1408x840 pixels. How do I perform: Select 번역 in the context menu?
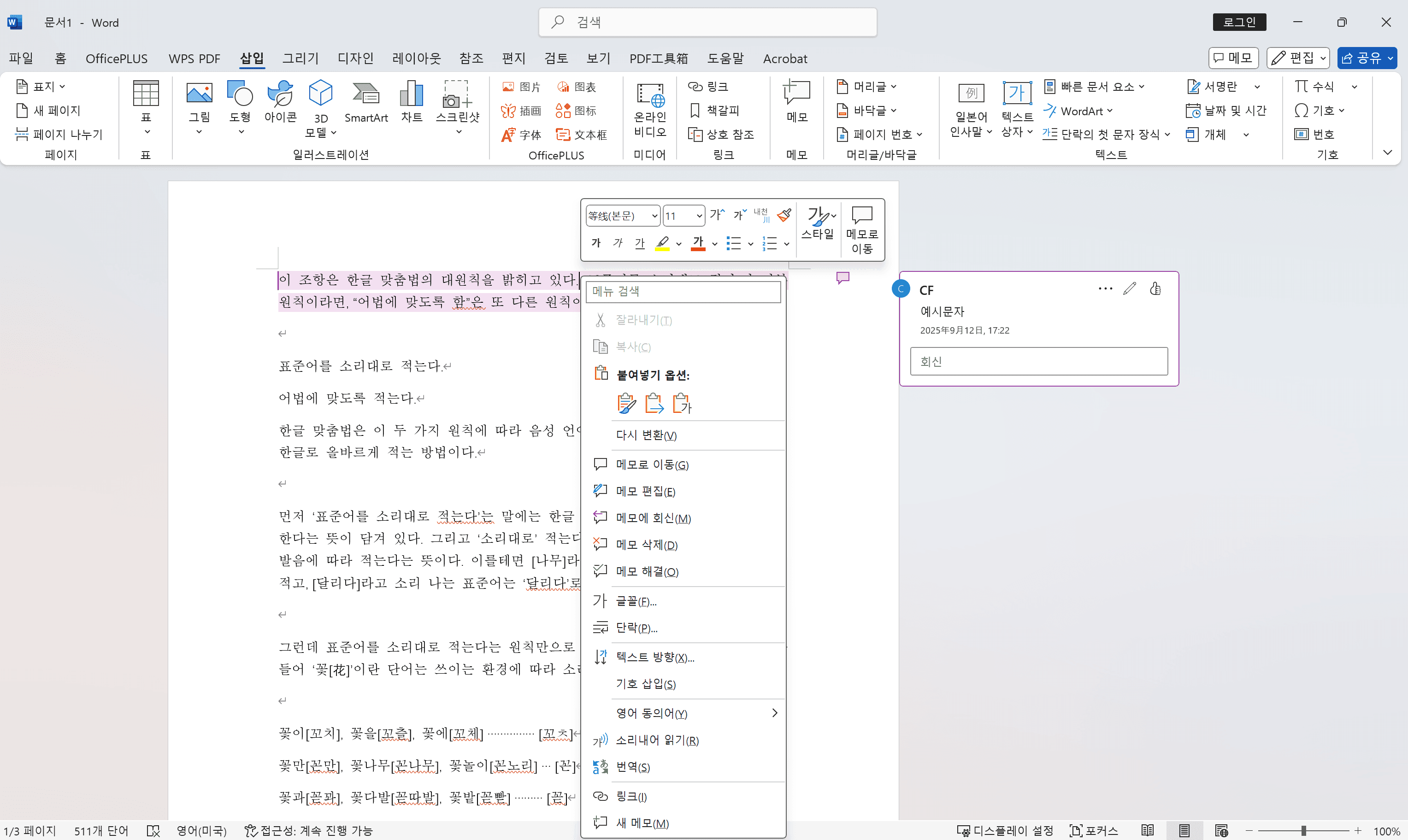(683, 767)
